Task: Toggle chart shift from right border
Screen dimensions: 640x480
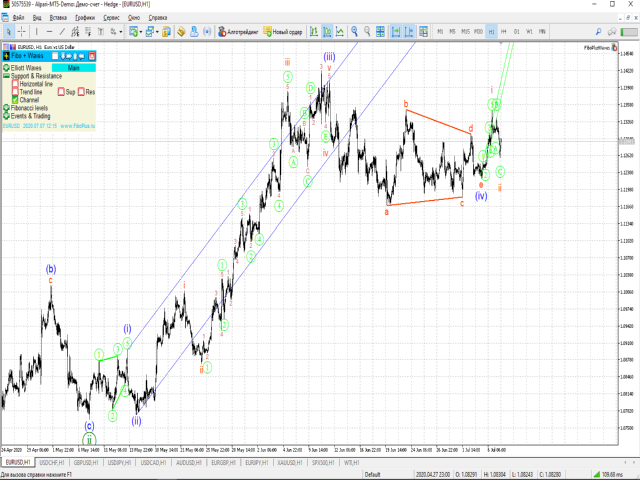Action: 409,32
